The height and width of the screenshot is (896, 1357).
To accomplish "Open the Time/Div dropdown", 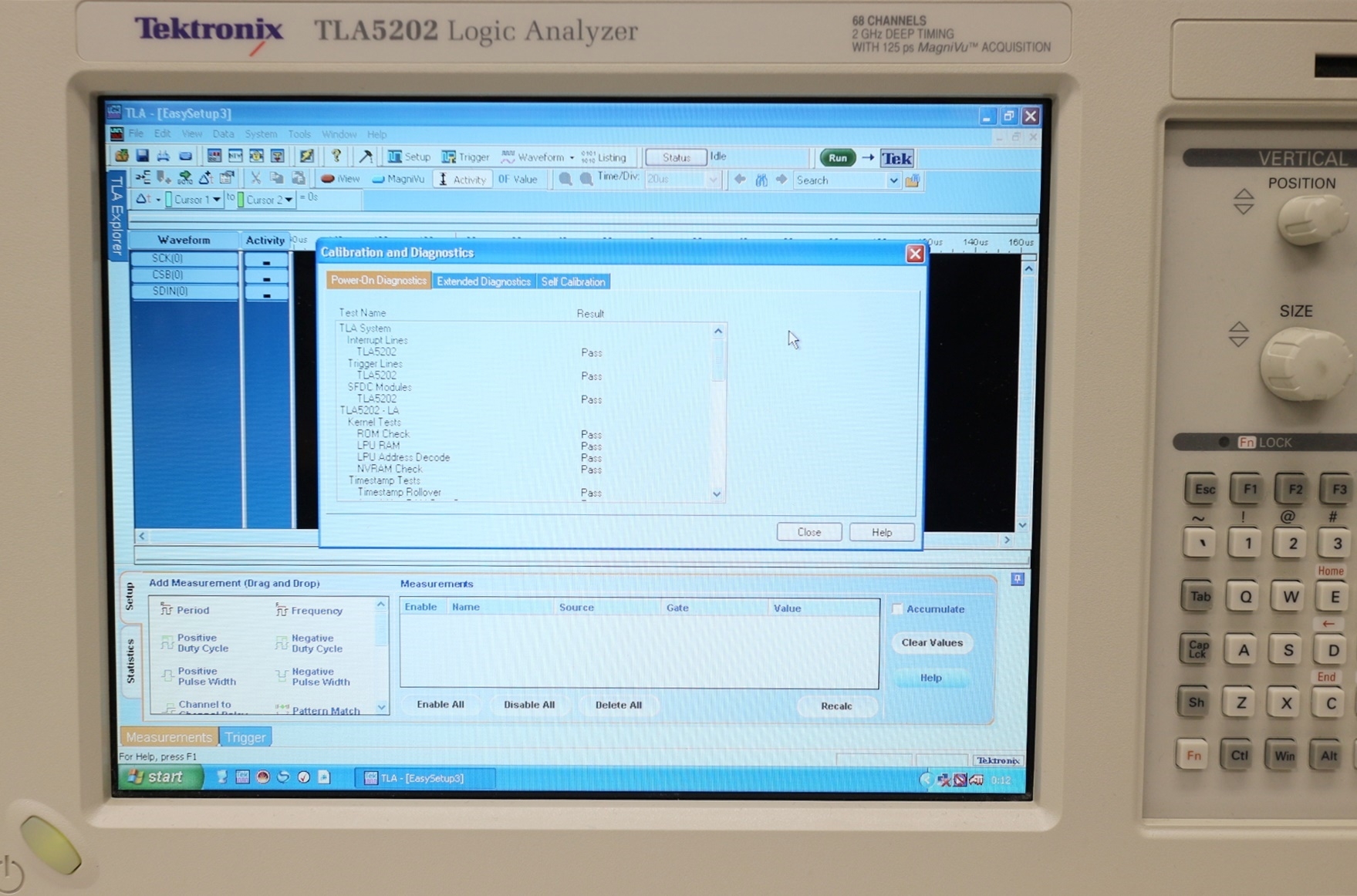I will (x=713, y=180).
